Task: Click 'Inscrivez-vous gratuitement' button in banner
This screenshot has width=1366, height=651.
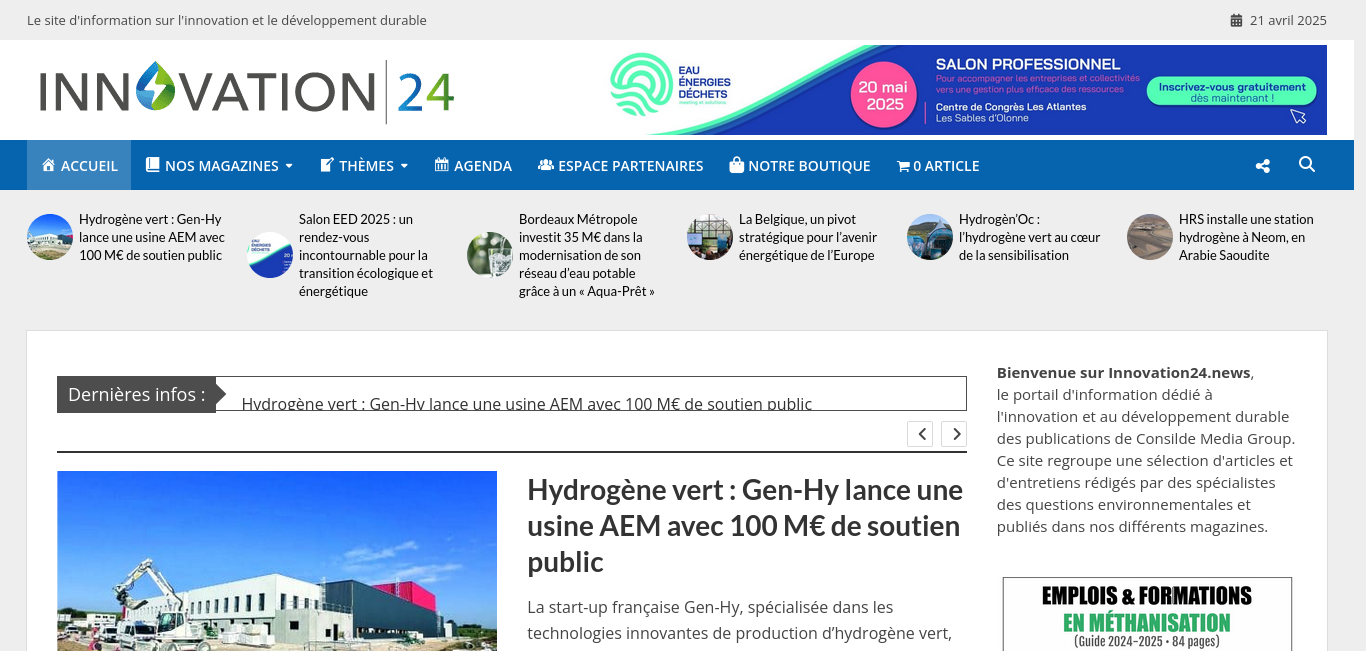Action: coord(1232,92)
